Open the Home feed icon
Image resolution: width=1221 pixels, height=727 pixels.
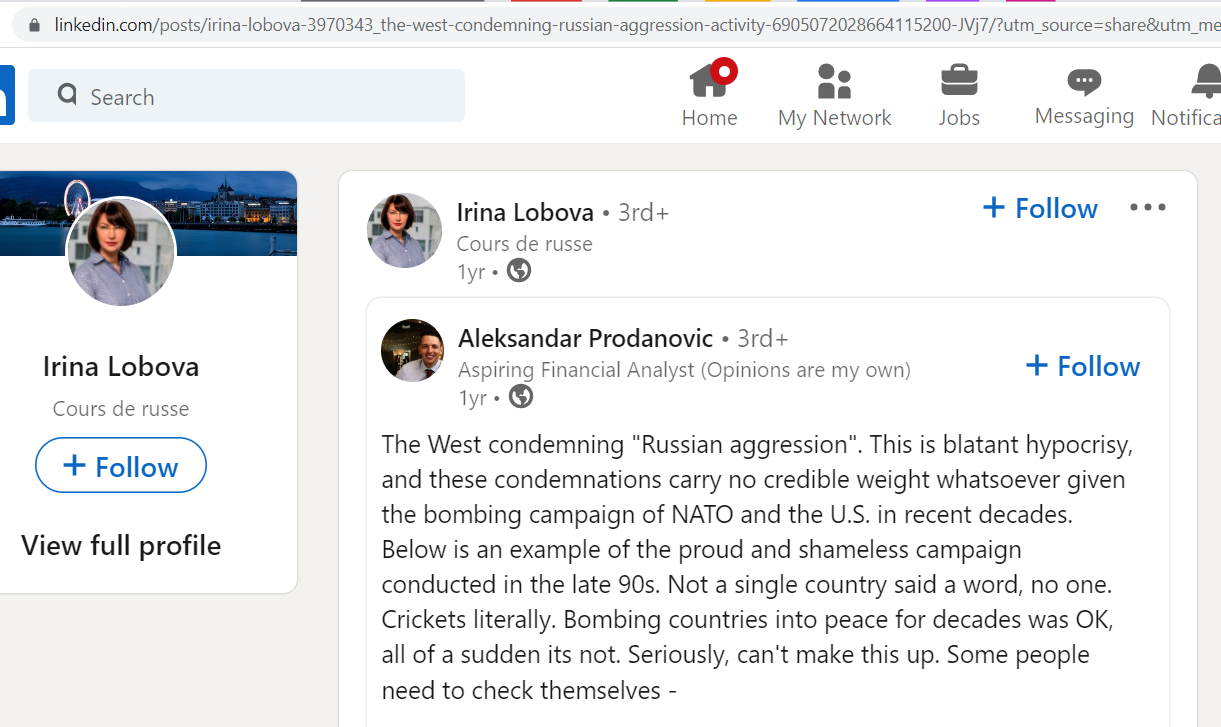709,80
